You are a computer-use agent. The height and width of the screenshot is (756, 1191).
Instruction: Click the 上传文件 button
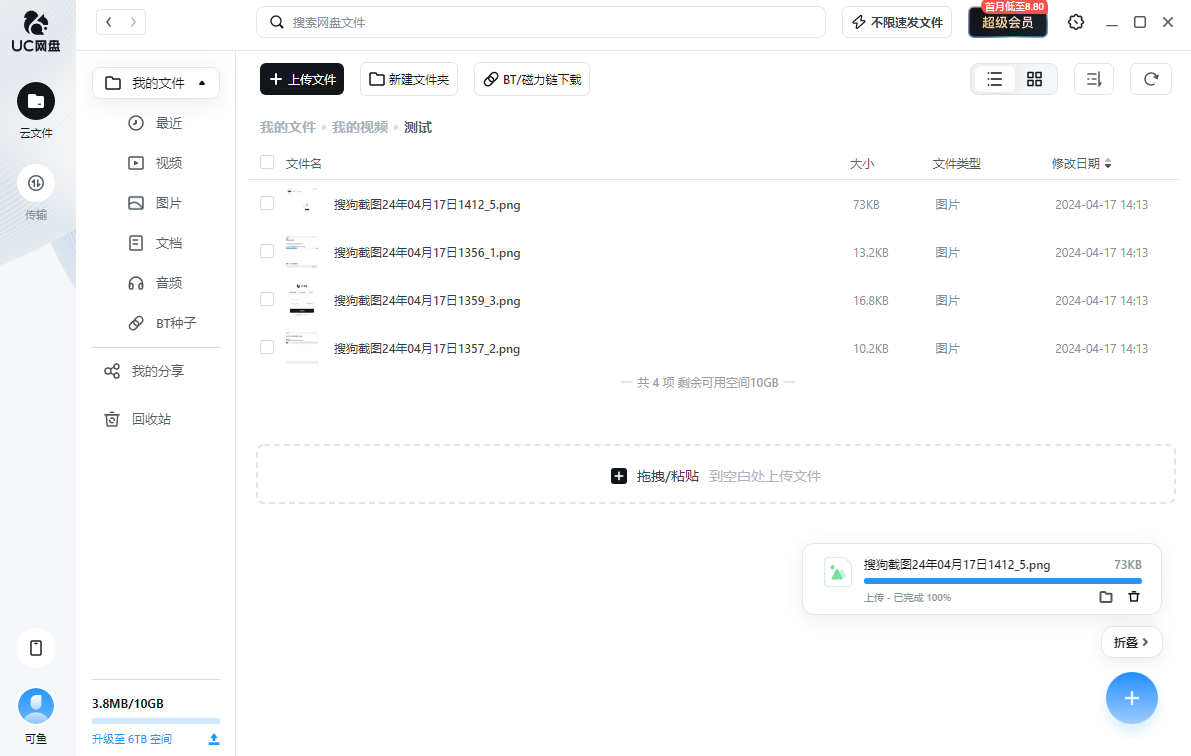click(x=302, y=79)
